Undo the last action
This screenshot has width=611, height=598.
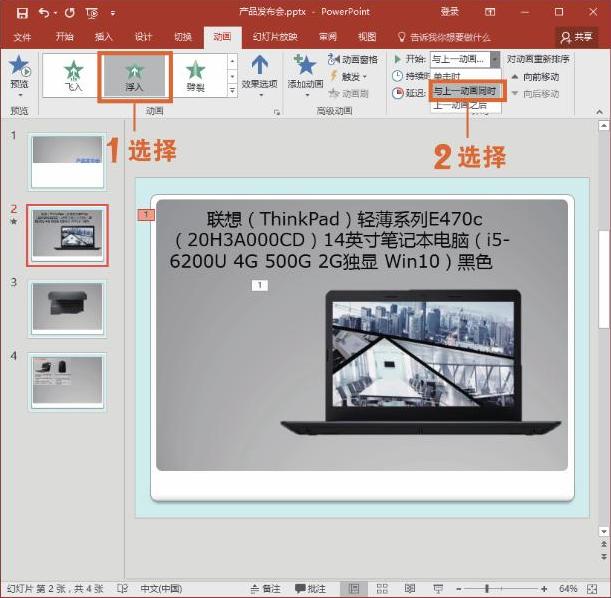[44, 13]
